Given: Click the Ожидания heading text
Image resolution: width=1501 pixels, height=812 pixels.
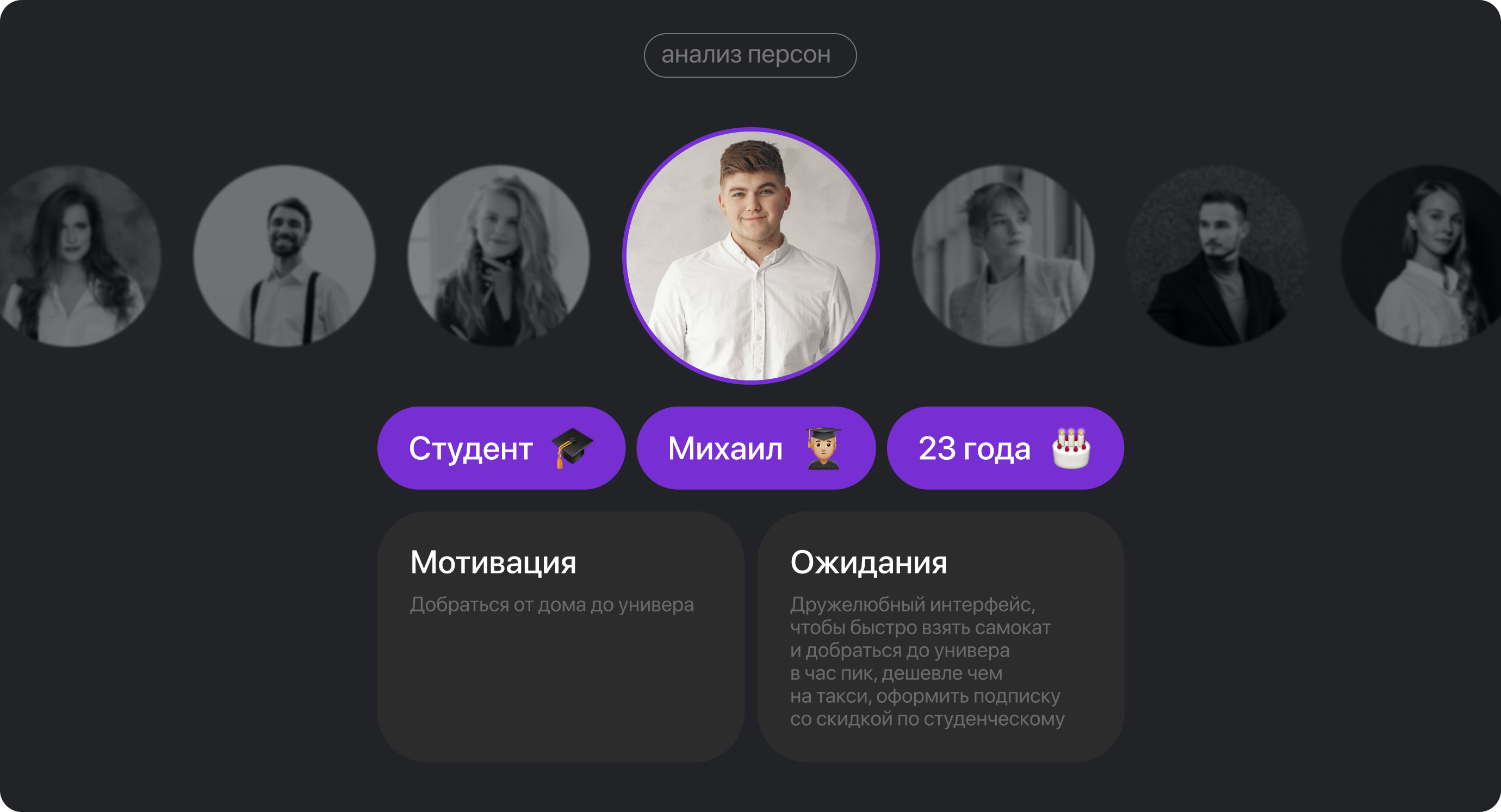Looking at the screenshot, I should [868, 563].
